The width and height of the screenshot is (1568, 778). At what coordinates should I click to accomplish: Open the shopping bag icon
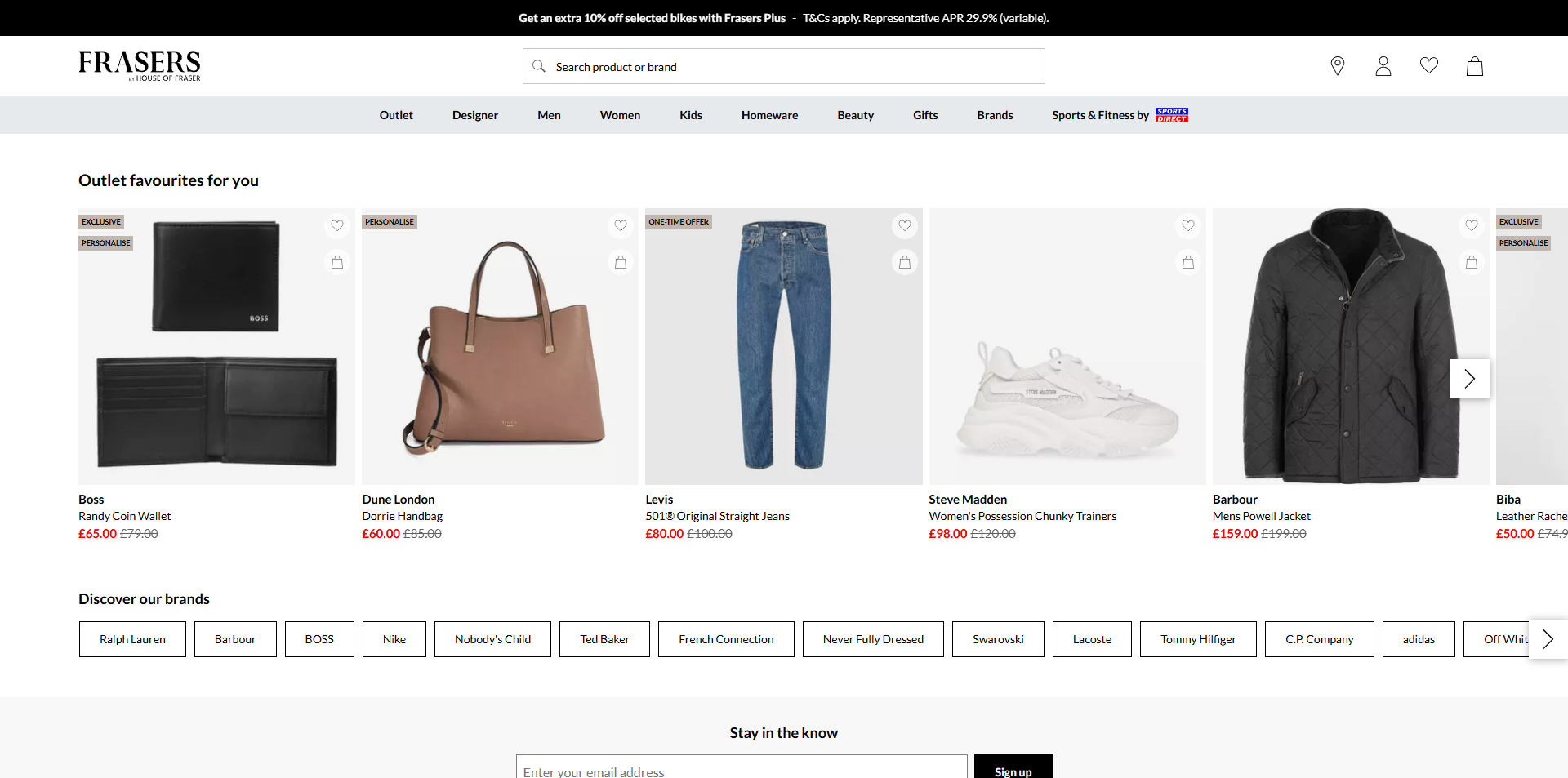coord(1474,66)
